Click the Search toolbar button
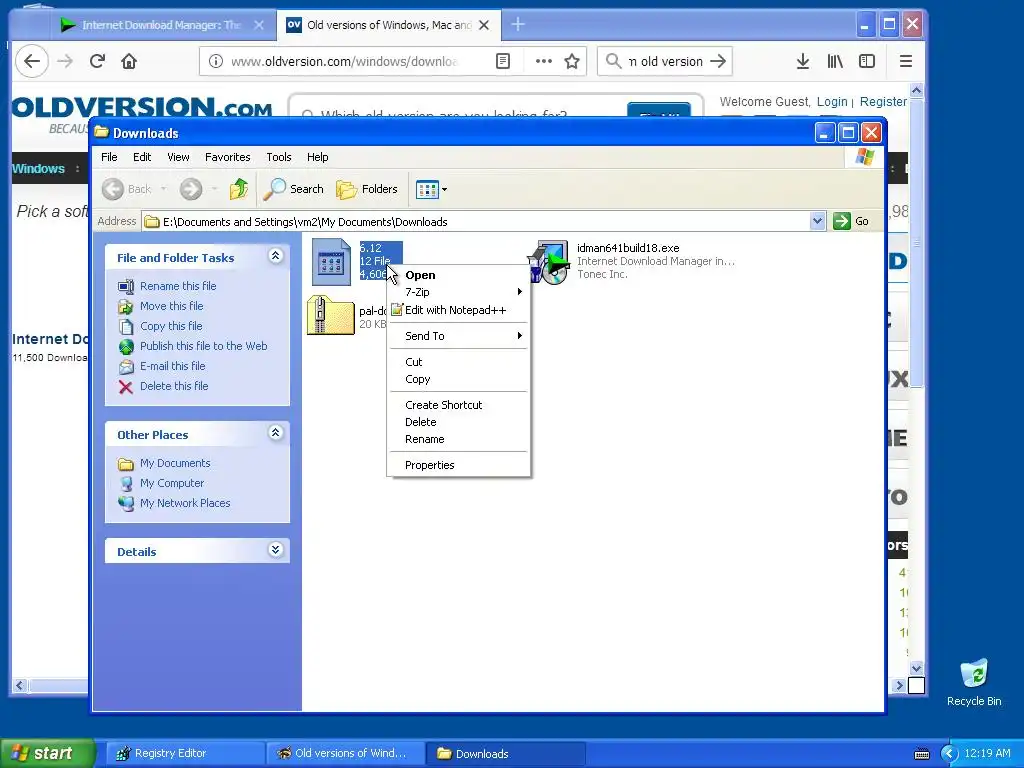Viewport: 1024px width, 768px height. point(294,189)
